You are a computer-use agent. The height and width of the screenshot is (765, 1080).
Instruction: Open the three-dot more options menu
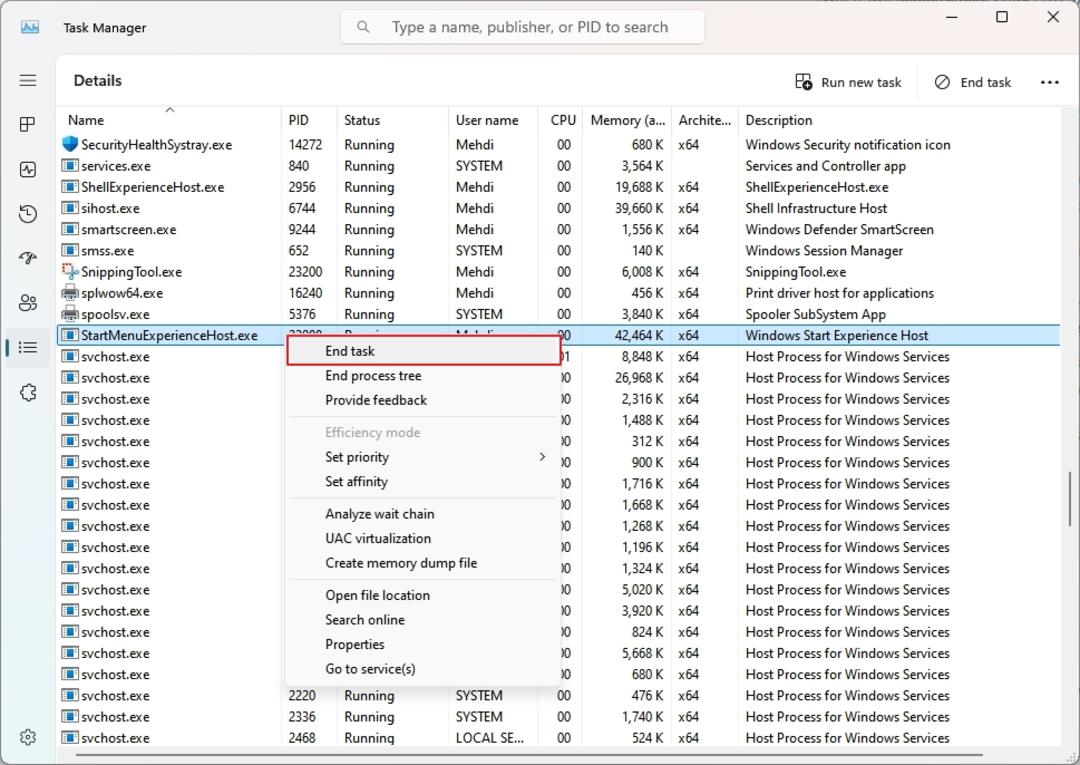point(1049,83)
